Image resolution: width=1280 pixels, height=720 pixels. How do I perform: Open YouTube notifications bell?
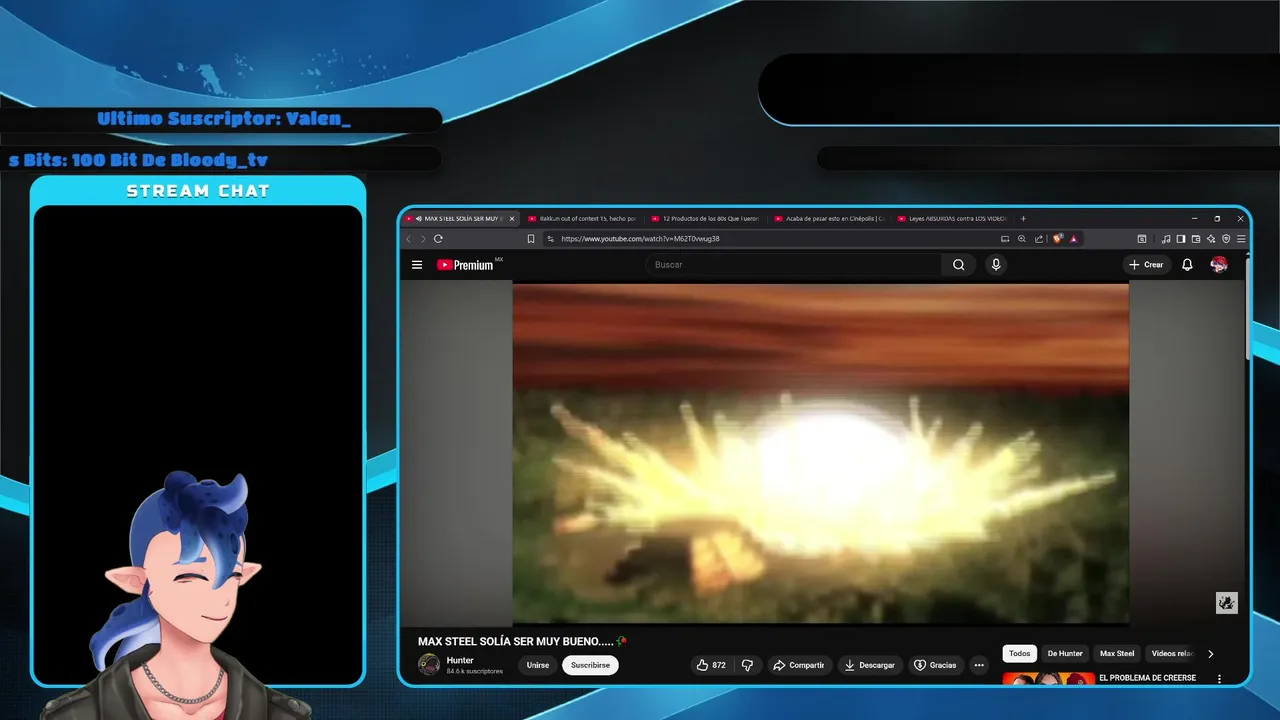coord(1187,265)
